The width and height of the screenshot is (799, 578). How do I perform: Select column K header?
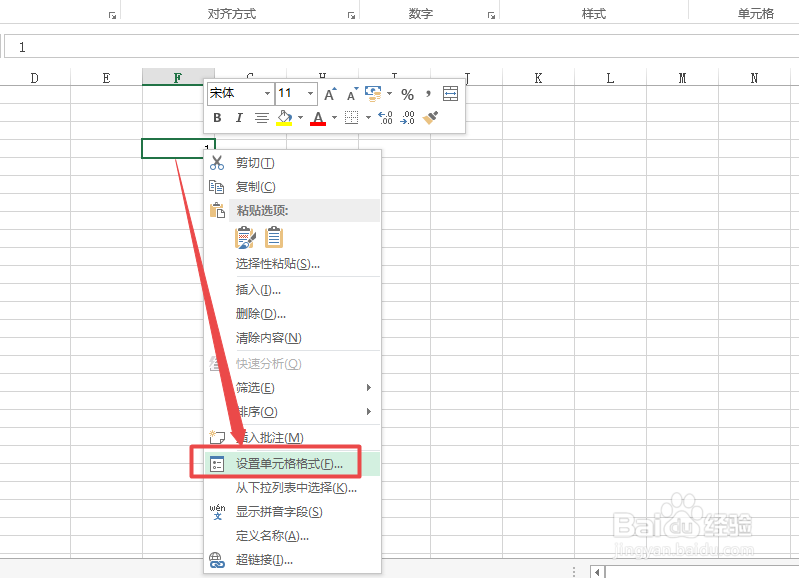coord(538,77)
